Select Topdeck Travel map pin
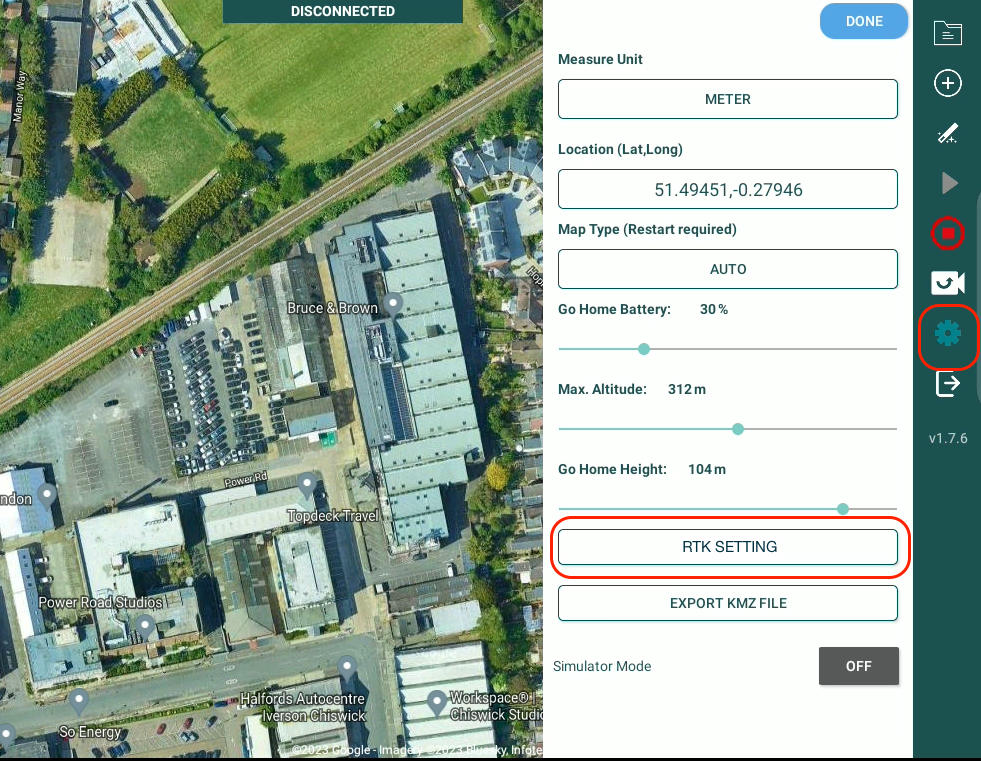 coord(307,485)
